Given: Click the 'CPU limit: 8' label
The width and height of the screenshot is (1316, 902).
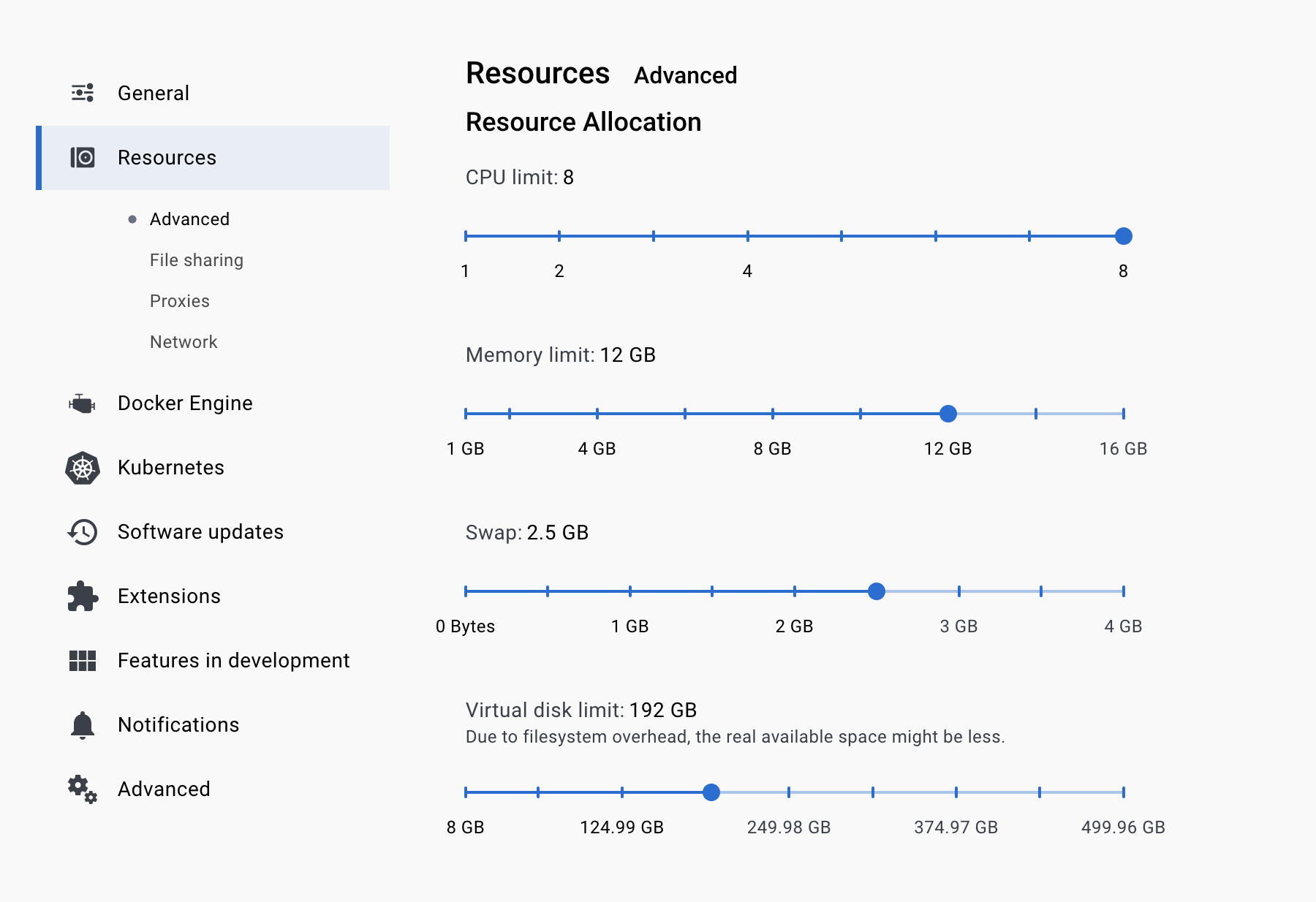Looking at the screenshot, I should (x=520, y=178).
